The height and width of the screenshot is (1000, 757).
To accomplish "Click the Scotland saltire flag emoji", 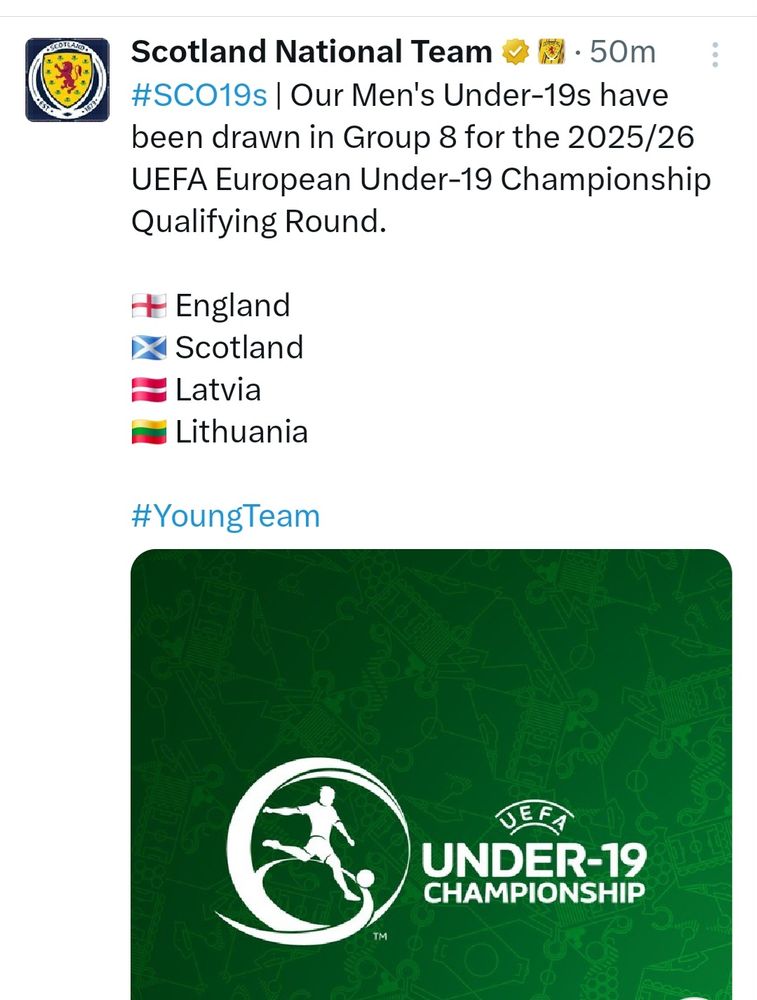I will (149, 348).
